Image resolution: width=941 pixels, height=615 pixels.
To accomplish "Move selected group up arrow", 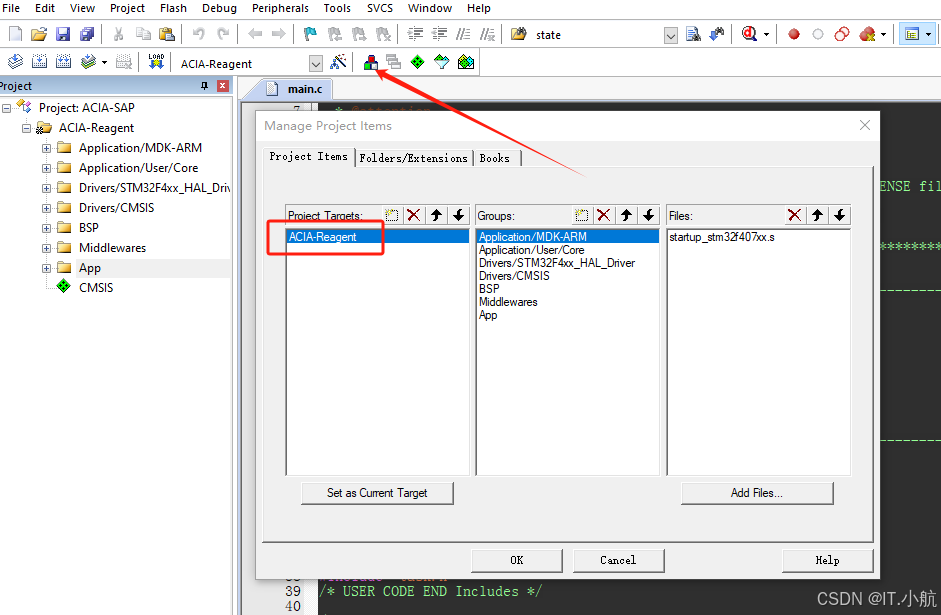I will [627, 215].
